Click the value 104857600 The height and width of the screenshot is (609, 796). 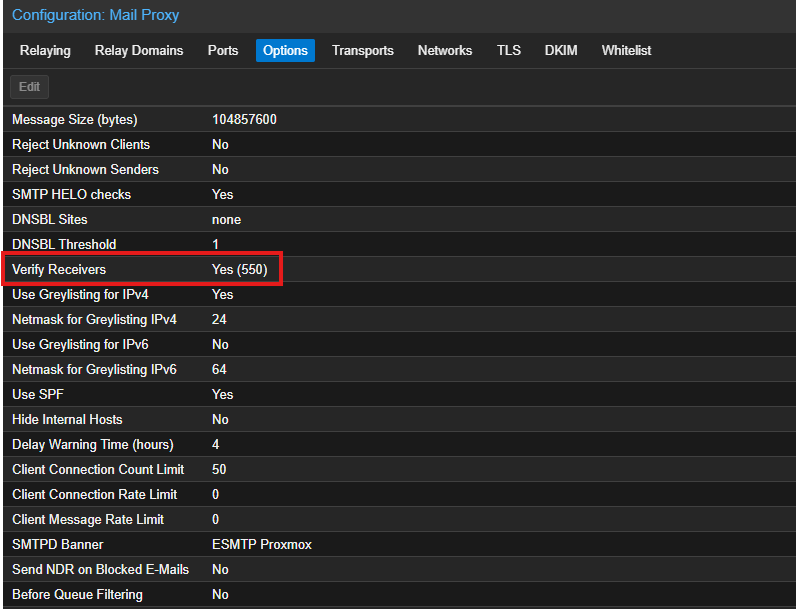point(244,119)
